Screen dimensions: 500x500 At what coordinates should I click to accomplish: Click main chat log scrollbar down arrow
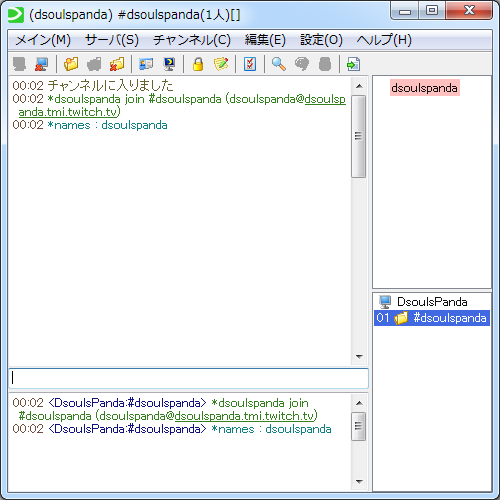(x=359, y=356)
